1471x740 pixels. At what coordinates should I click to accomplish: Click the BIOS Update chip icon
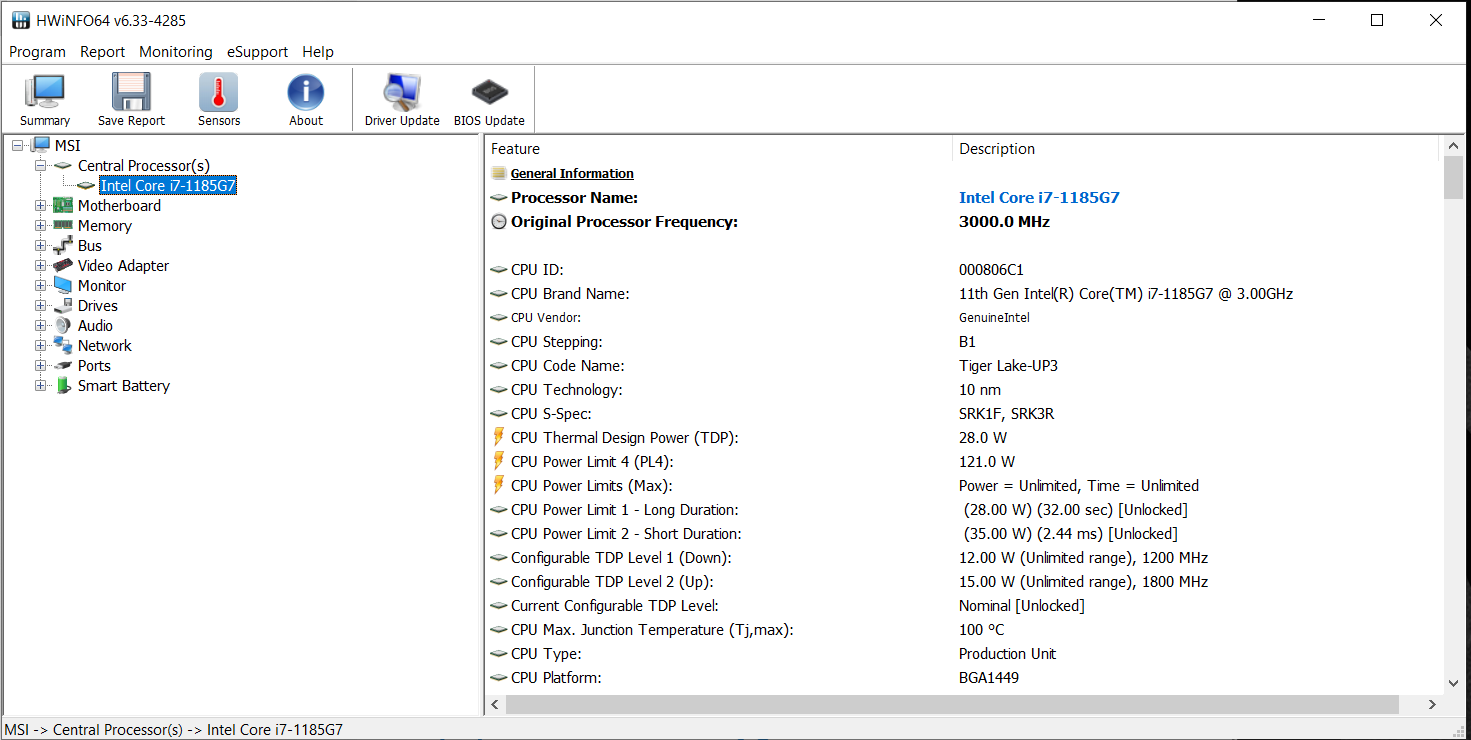(489, 93)
